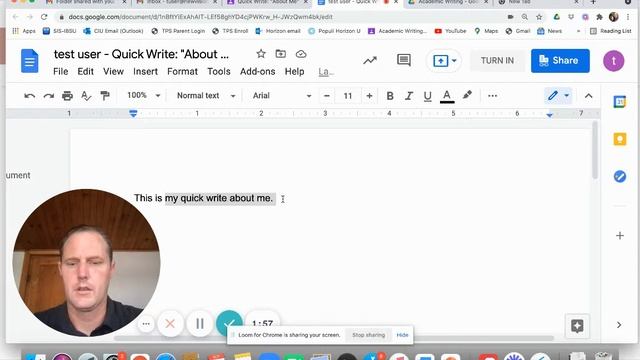Open the Docs home icon
Screen dimensions: 640x360
29,61
